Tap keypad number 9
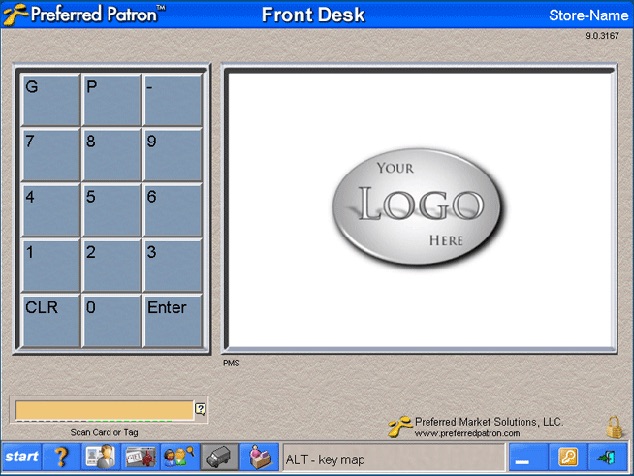The width and height of the screenshot is (634, 476). [x=173, y=154]
